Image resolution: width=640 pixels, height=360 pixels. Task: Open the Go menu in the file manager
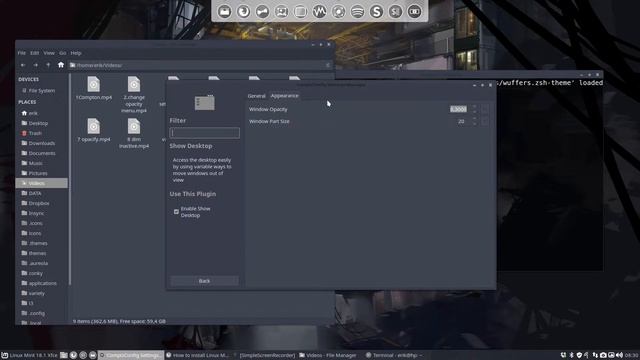[x=62, y=53]
